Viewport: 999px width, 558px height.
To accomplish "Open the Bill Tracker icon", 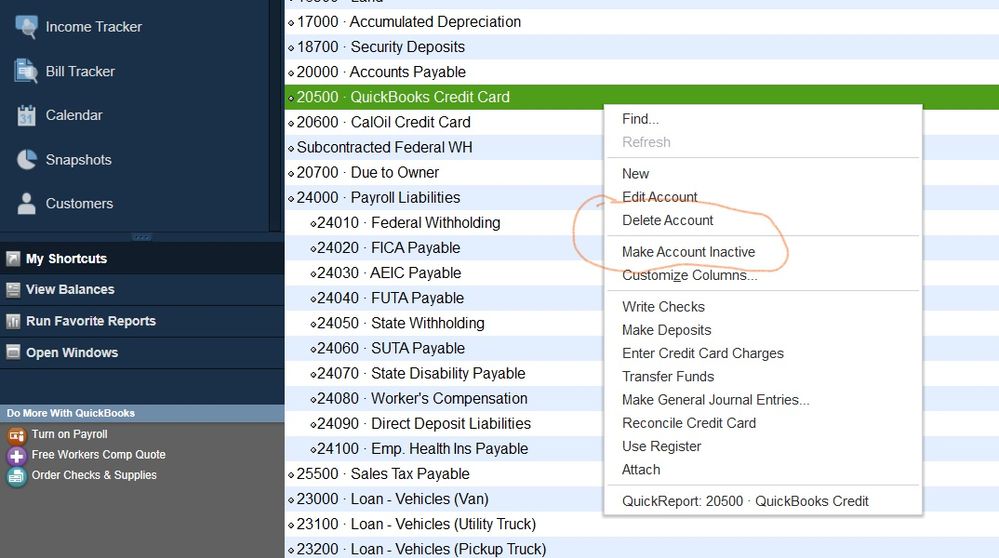I will (26, 71).
